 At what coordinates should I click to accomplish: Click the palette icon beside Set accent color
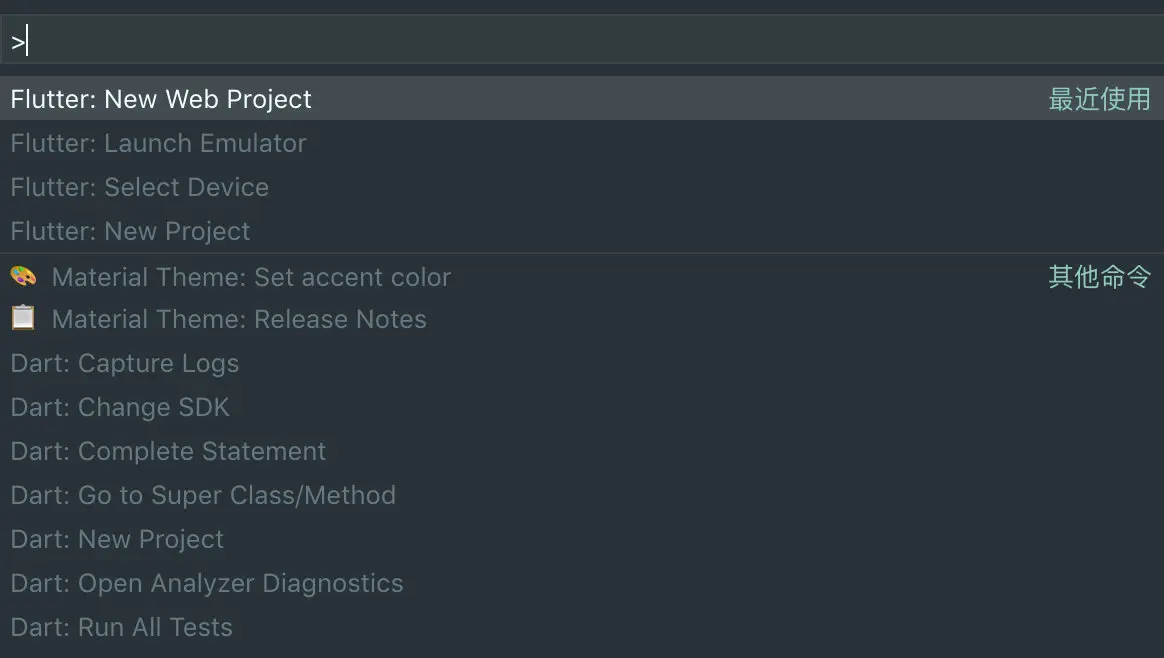click(x=23, y=276)
